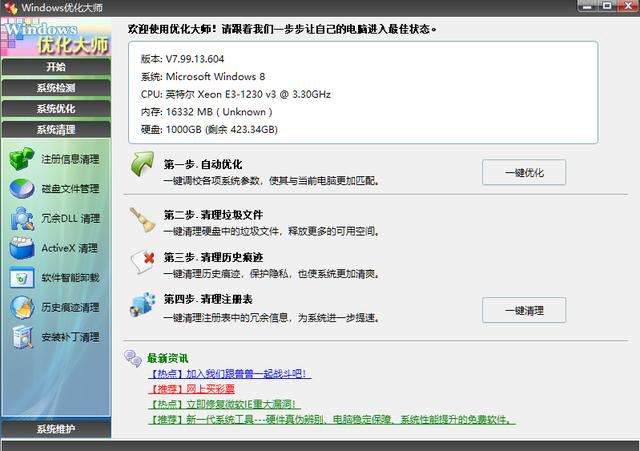Open the 注册信息清理 registry cleanup icon
The width and height of the screenshot is (640, 451).
click(22, 159)
